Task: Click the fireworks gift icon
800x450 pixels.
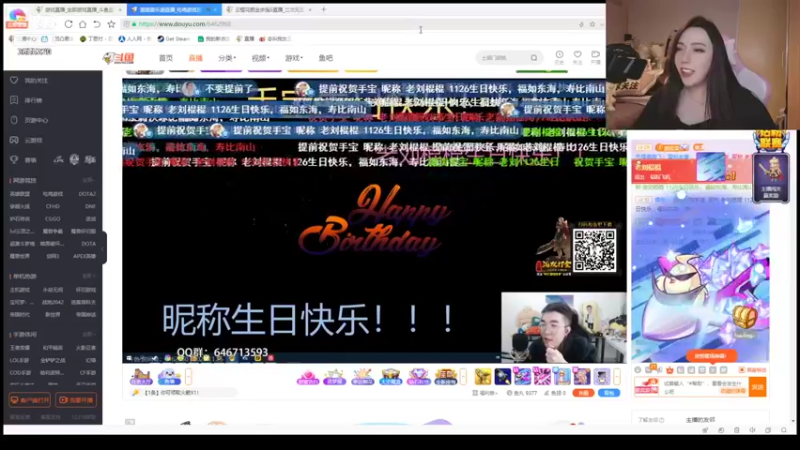Action: point(362,377)
